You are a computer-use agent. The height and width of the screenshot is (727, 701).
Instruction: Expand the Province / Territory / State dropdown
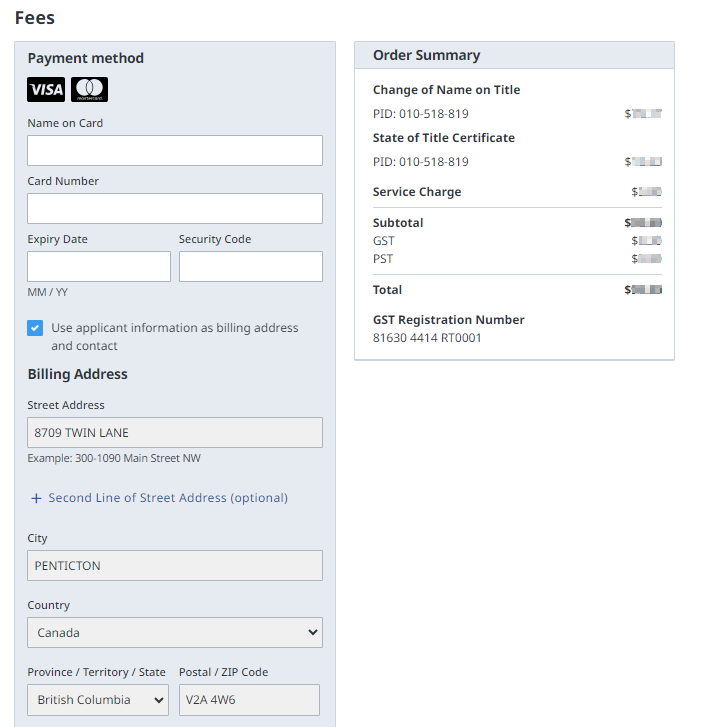click(x=98, y=700)
